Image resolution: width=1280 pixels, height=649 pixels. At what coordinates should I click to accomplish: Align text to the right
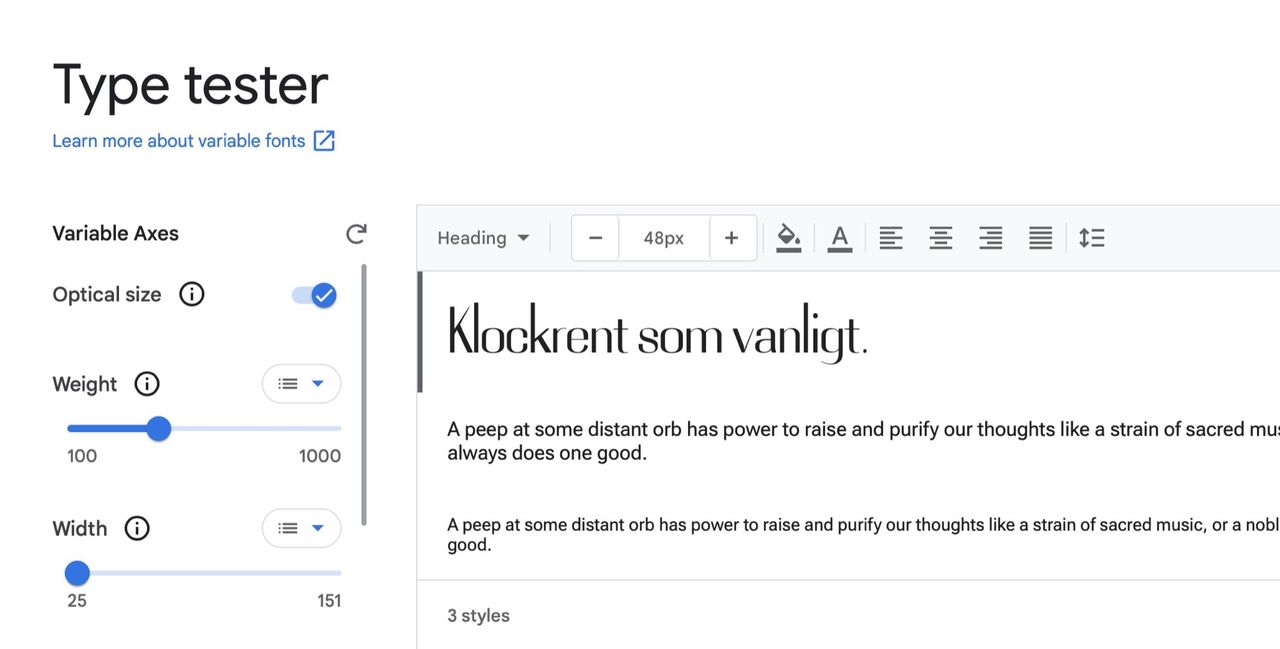click(990, 238)
